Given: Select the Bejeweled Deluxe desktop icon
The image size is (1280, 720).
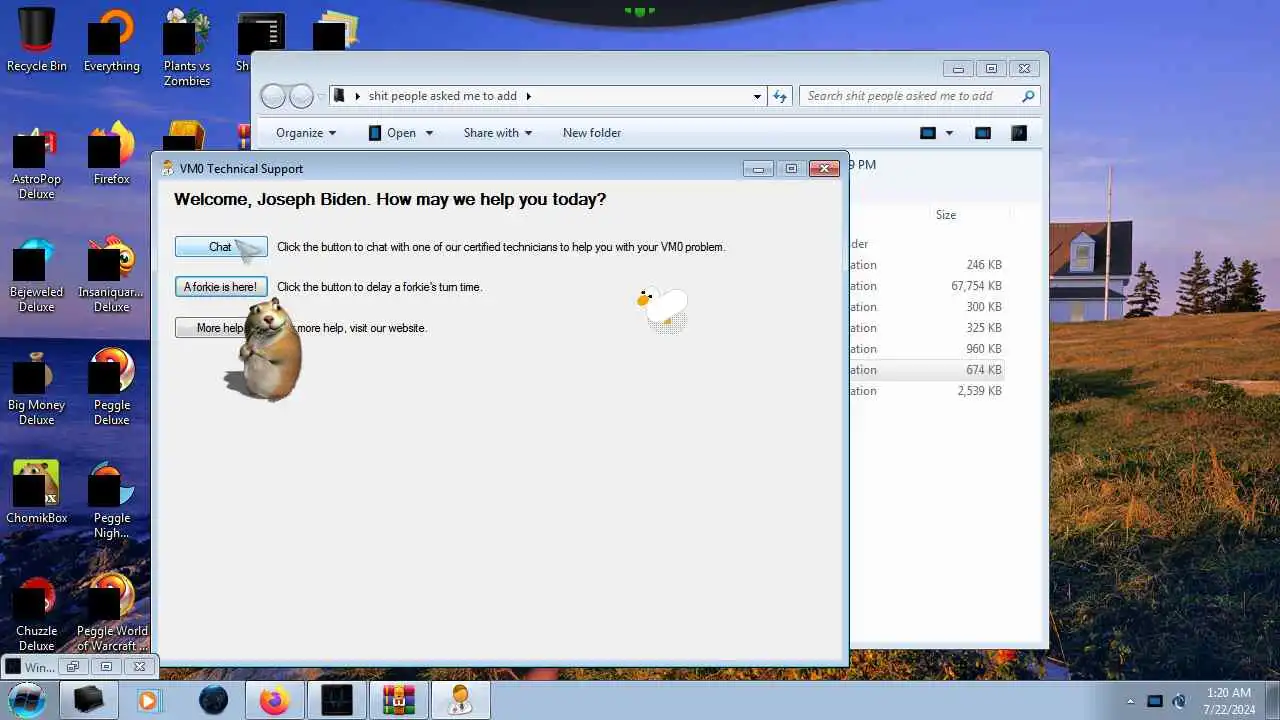Looking at the screenshot, I should tap(37, 273).
